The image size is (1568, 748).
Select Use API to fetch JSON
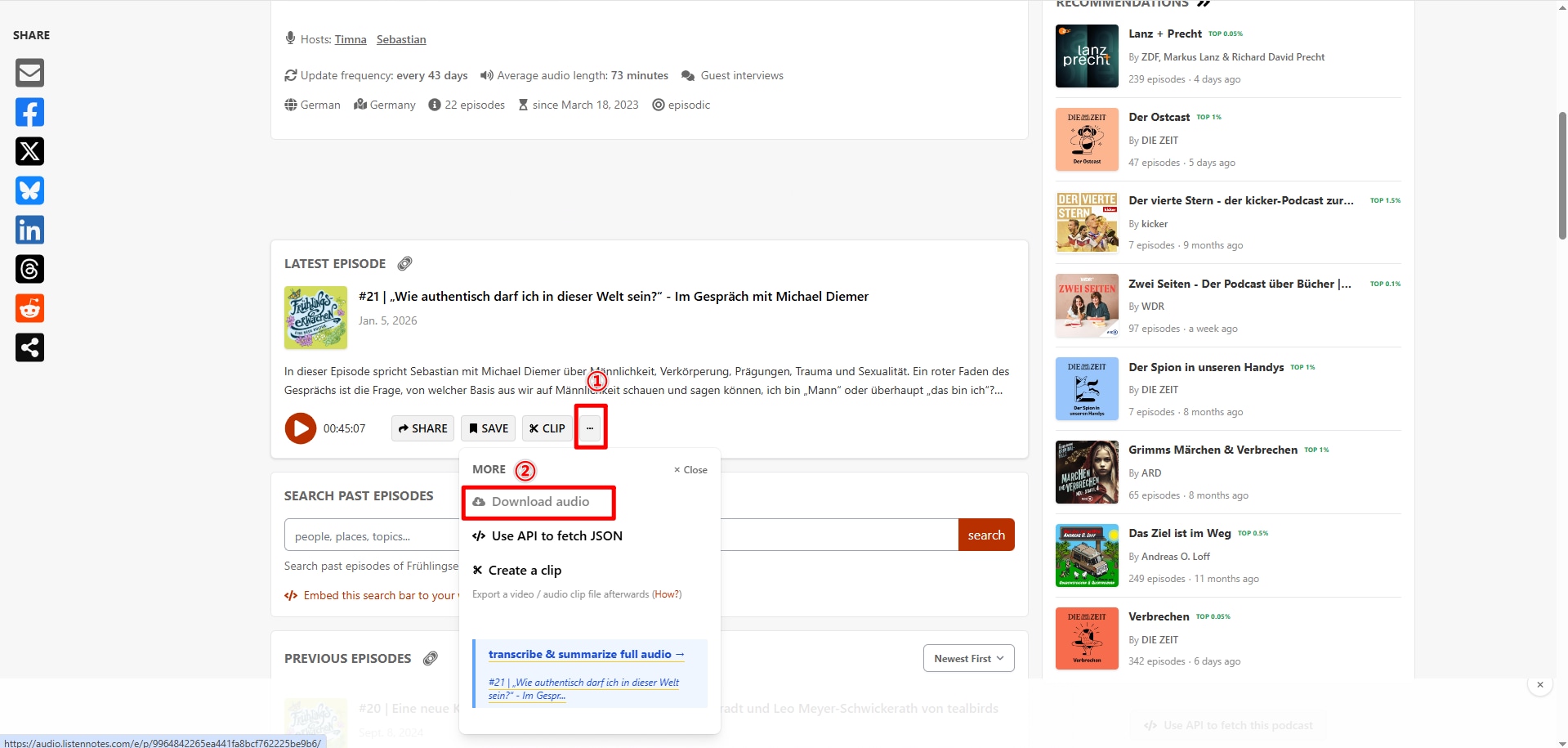(547, 535)
